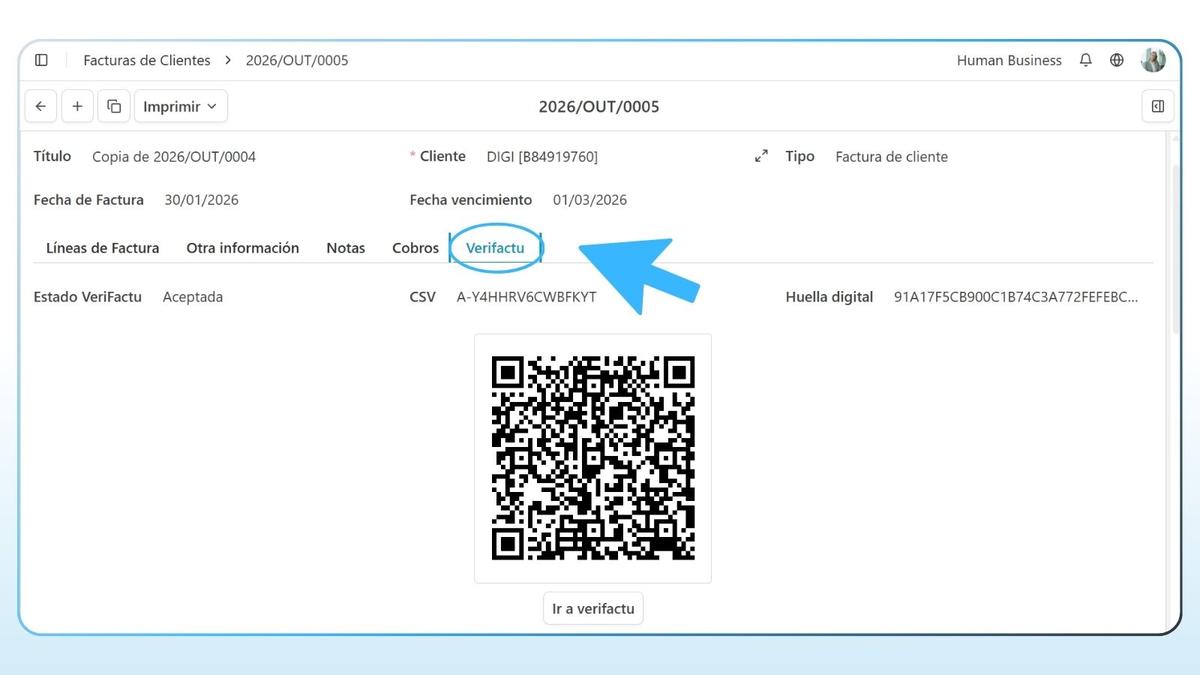The width and height of the screenshot is (1200, 675).
Task: Click Fecha vencimiento date 01/03/2026
Action: click(590, 200)
